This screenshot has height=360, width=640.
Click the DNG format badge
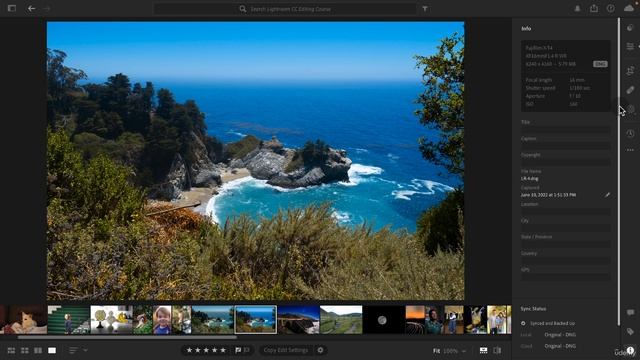pos(600,64)
